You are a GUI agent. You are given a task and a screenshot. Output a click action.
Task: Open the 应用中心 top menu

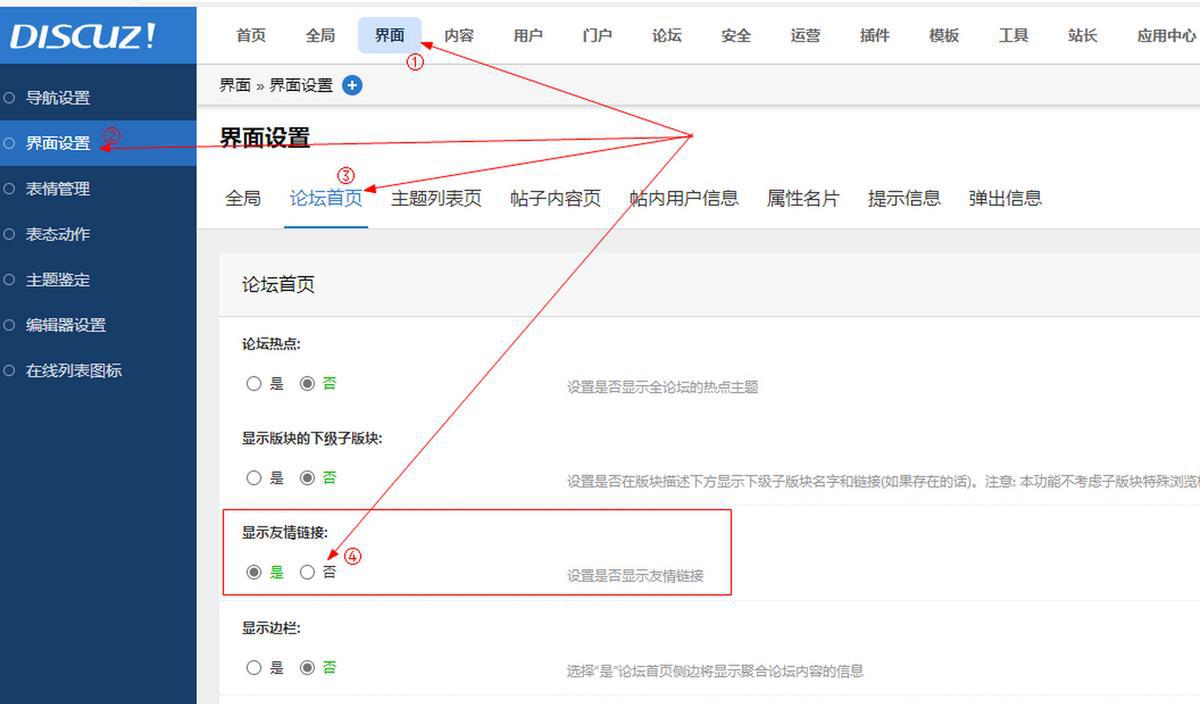1166,35
